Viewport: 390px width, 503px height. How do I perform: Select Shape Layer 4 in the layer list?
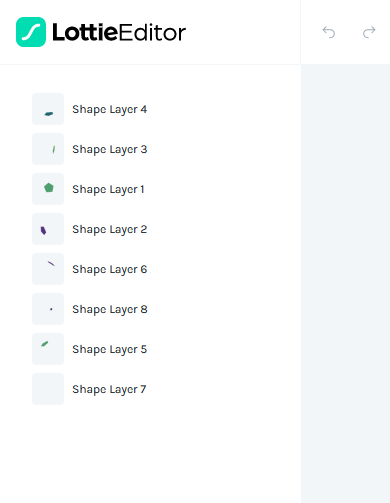[x=110, y=109]
